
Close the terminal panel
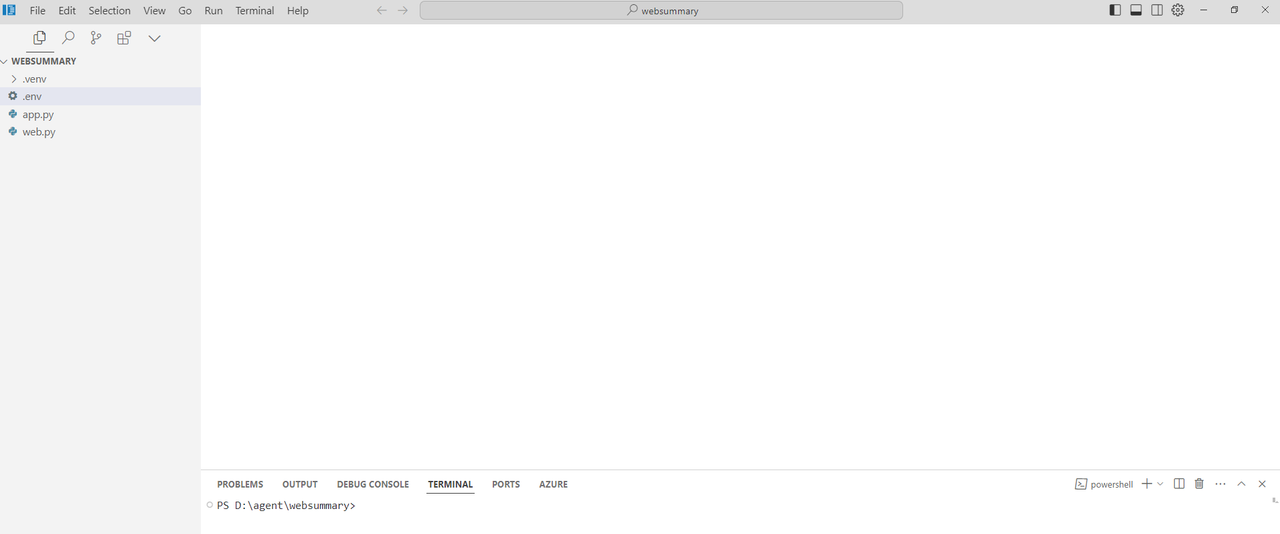coord(1262,484)
